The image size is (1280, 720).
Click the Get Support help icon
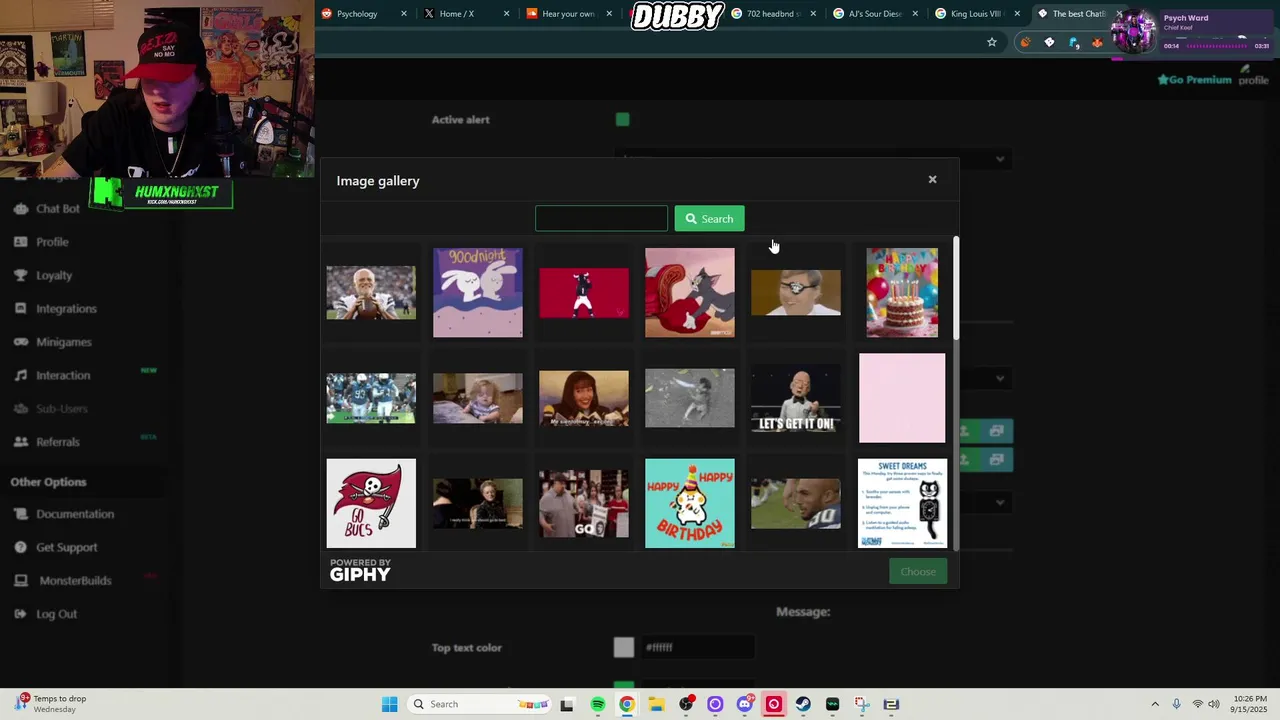[x=21, y=547]
